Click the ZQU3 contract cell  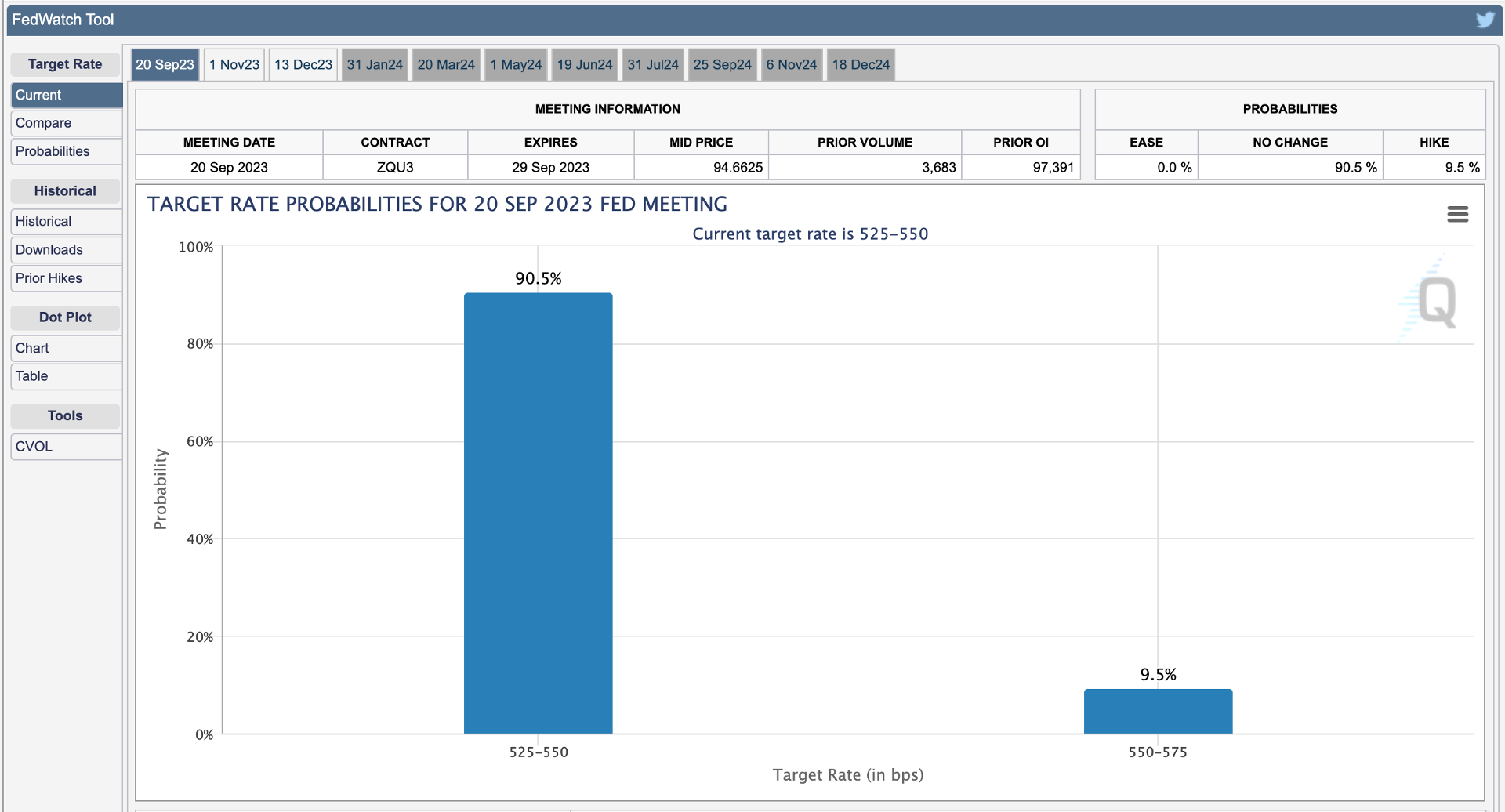coord(395,167)
